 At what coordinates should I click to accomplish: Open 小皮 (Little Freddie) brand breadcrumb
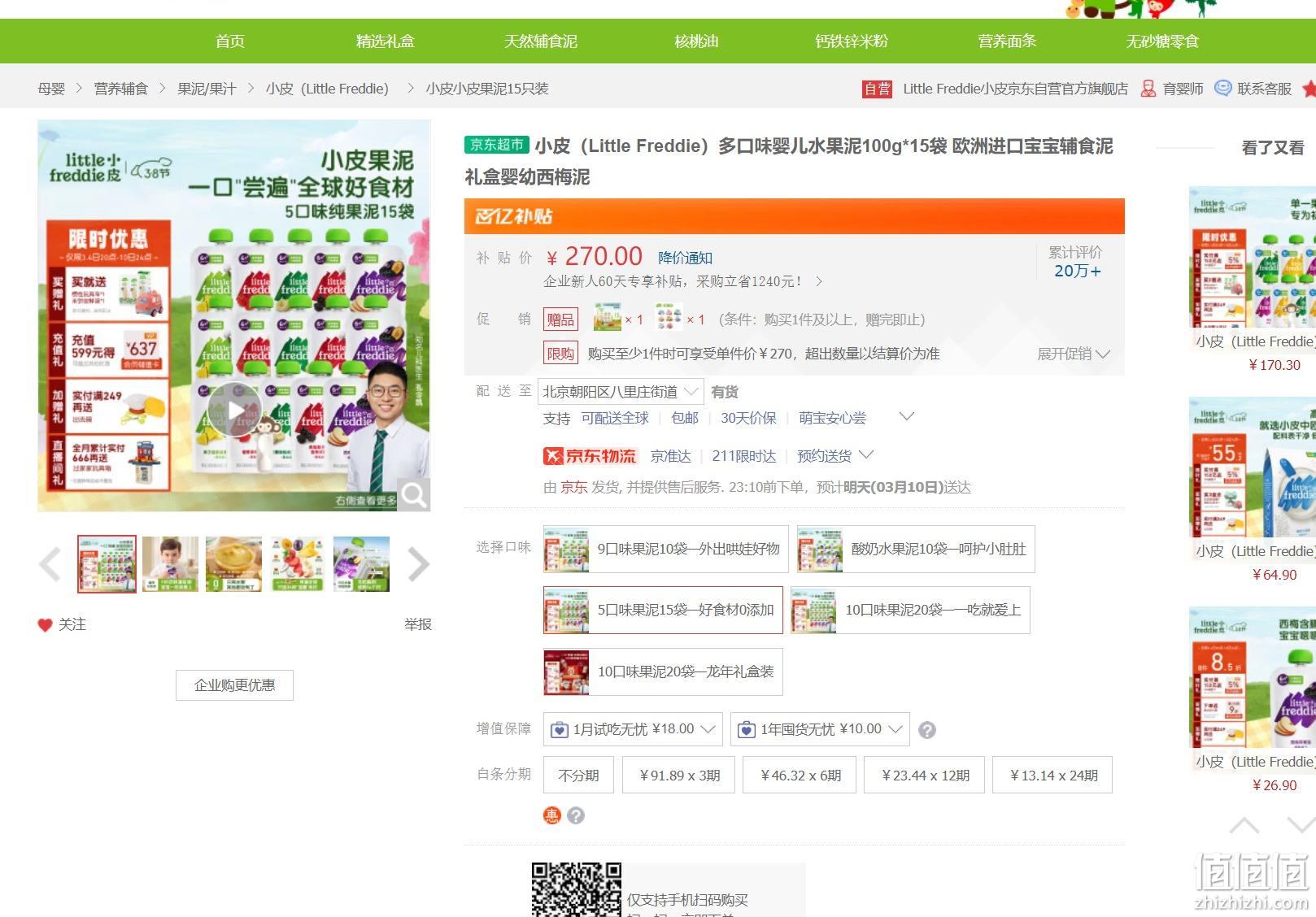point(327,89)
